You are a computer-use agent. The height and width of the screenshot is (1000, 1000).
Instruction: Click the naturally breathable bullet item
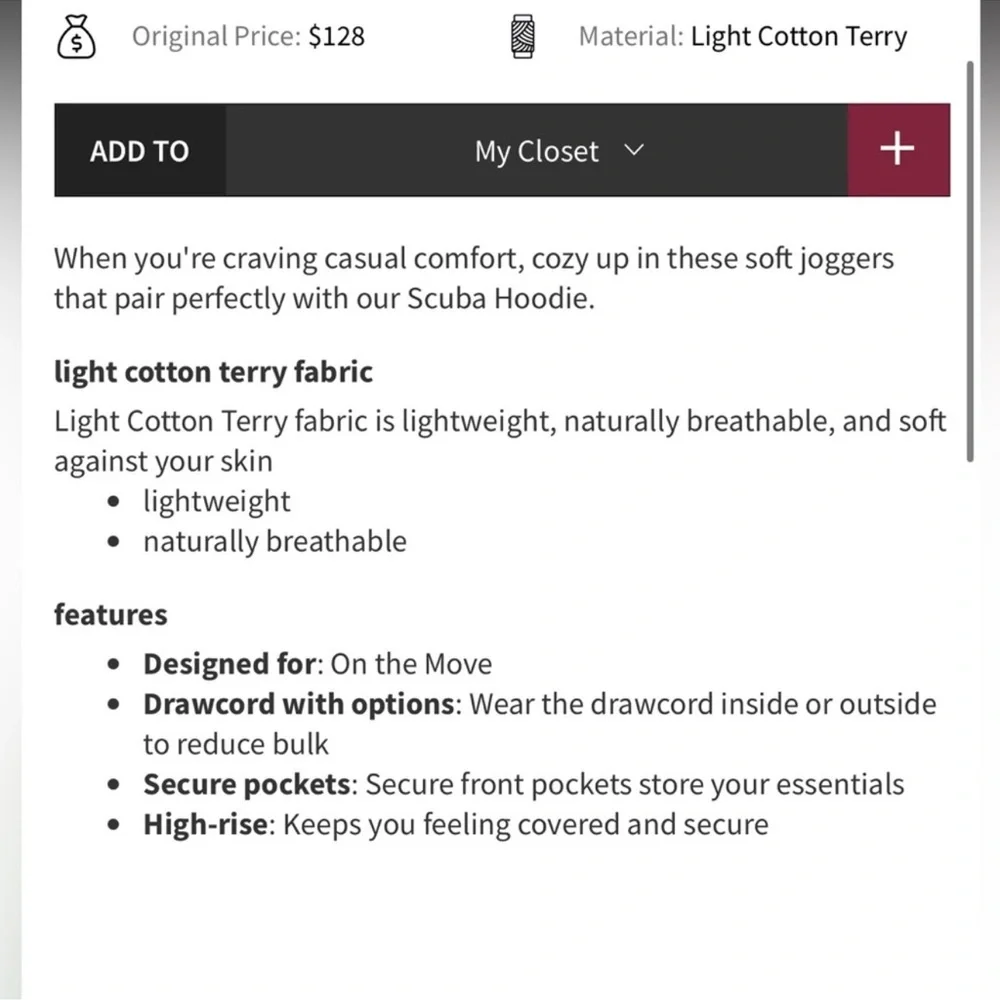coord(274,541)
